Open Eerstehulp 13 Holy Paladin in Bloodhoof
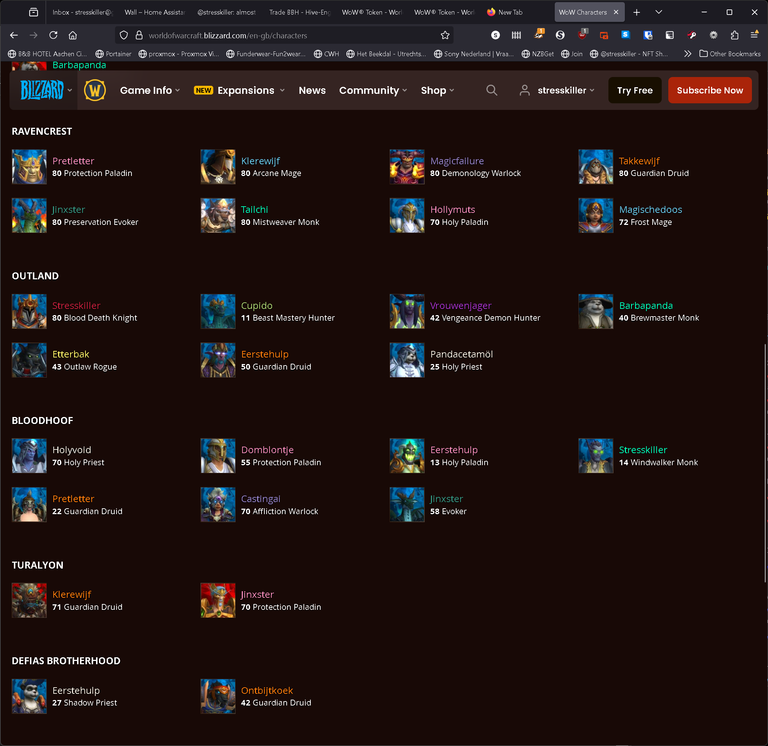The image size is (768, 746). pyautogui.click(x=439, y=456)
